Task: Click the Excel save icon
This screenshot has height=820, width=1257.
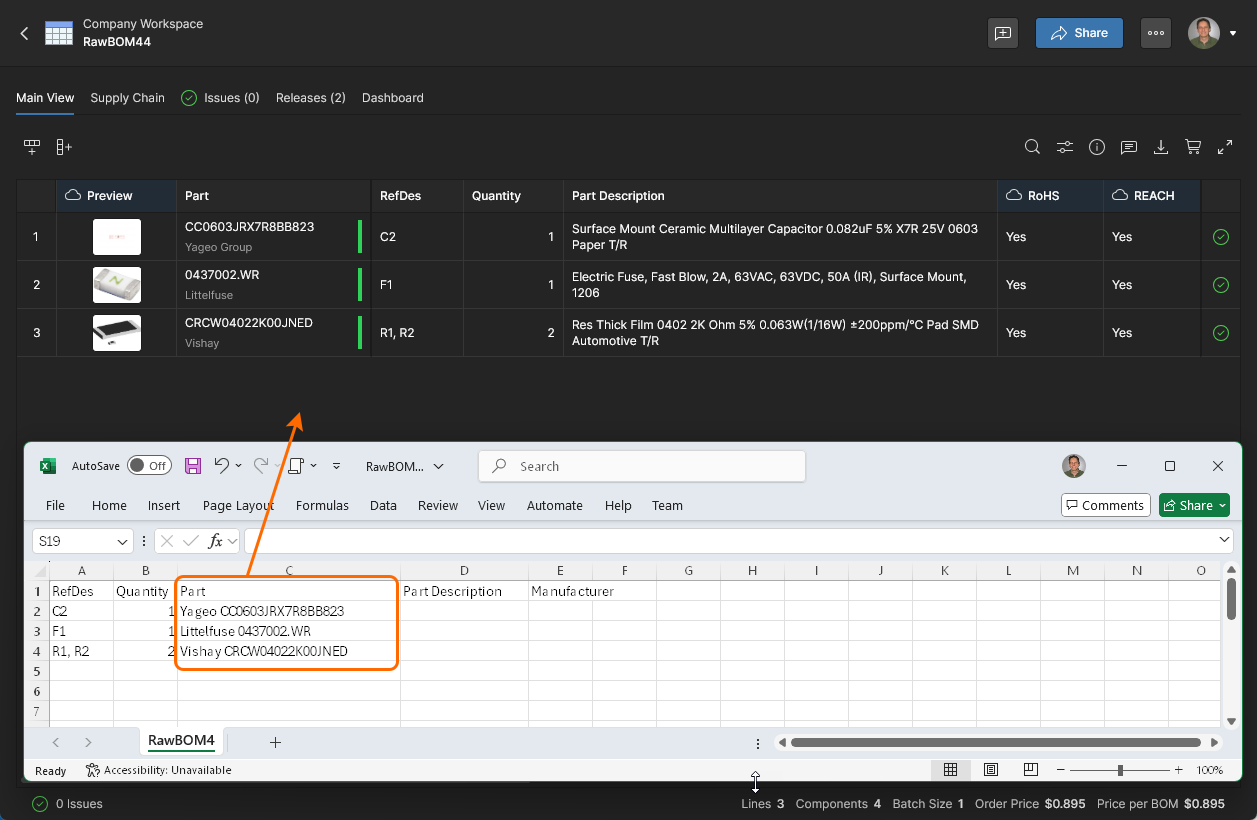Action: coord(193,466)
